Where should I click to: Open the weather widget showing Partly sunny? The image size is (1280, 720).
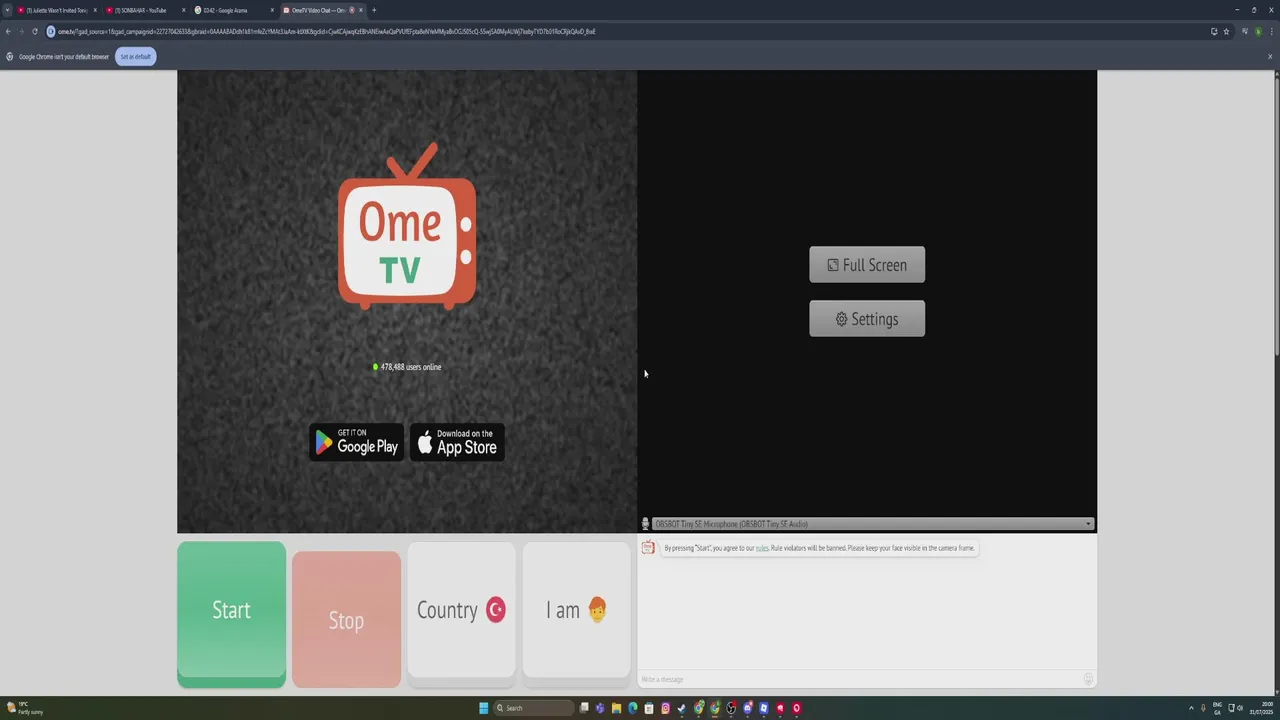tap(25, 708)
